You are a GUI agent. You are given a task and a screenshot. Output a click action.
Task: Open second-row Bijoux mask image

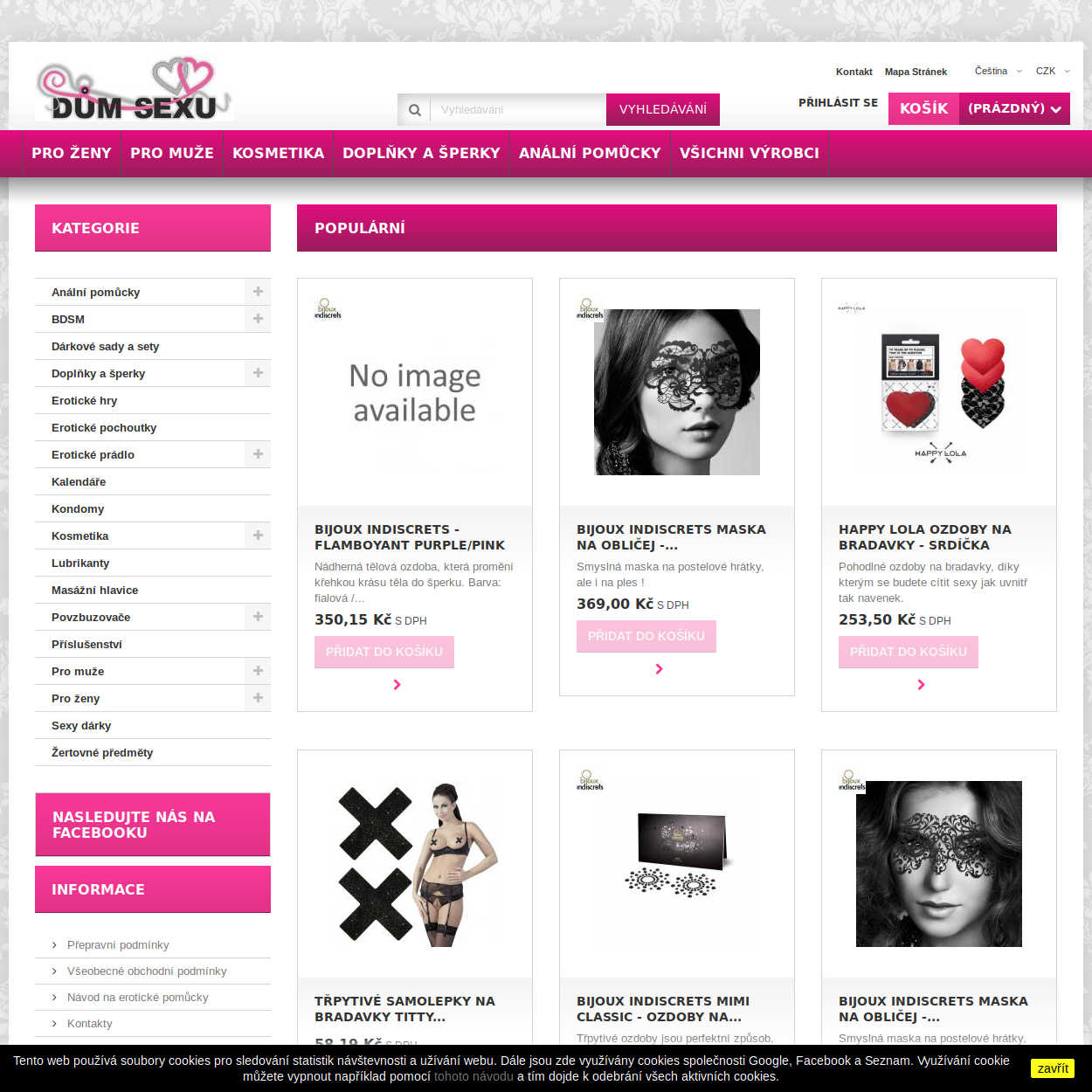coord(939,864)
